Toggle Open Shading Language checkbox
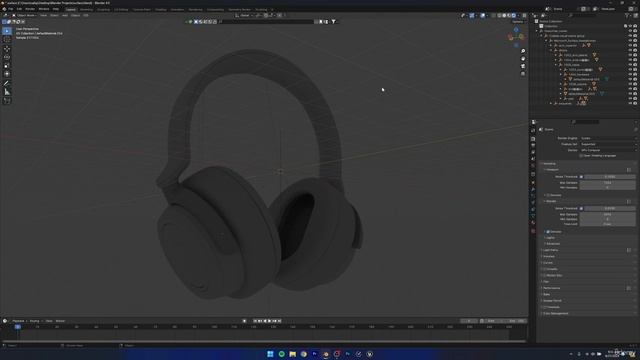The width and height of the screenshot is (640, 360). [x=581, y=156]
